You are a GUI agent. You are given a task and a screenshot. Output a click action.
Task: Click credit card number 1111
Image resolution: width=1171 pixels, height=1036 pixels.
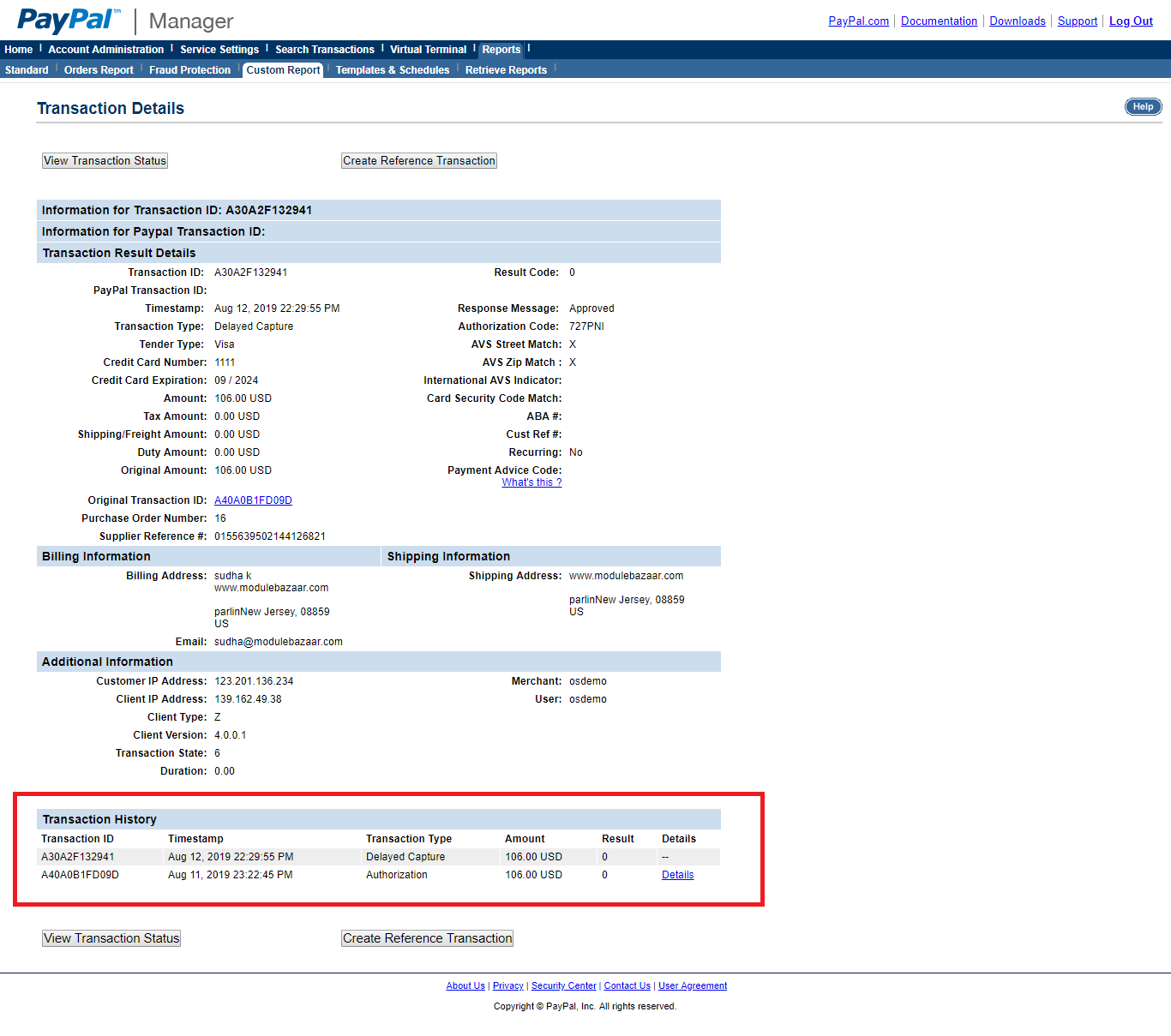(x=225, y=362)
